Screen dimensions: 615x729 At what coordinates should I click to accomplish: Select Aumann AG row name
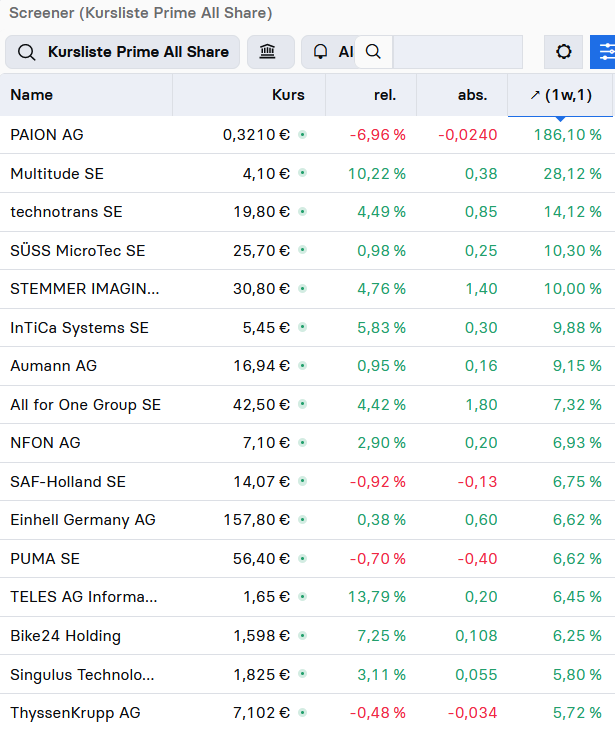click(x=53, y=366)
